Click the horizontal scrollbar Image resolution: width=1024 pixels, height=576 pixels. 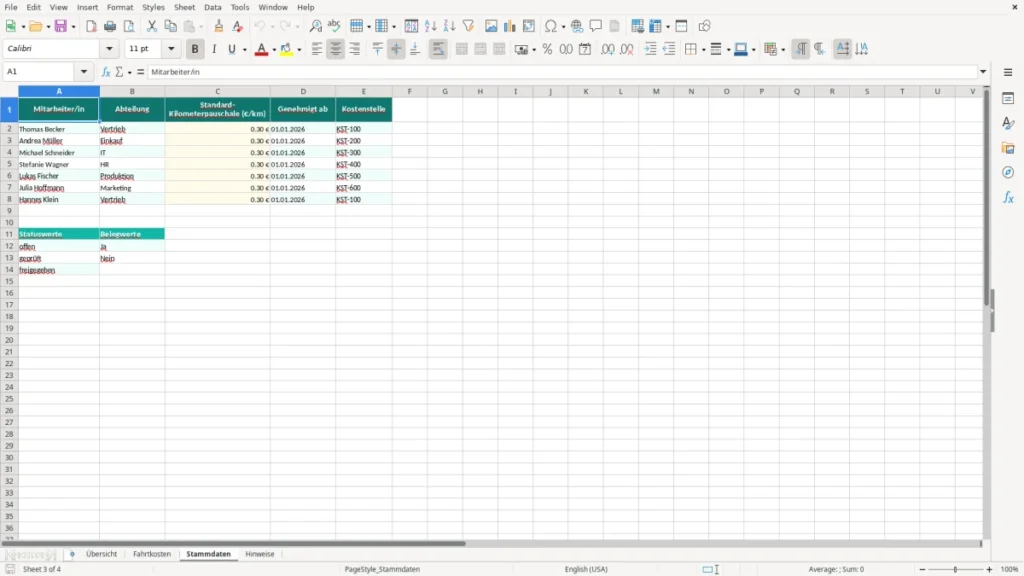pyautogui.click(x=234, y=543)
